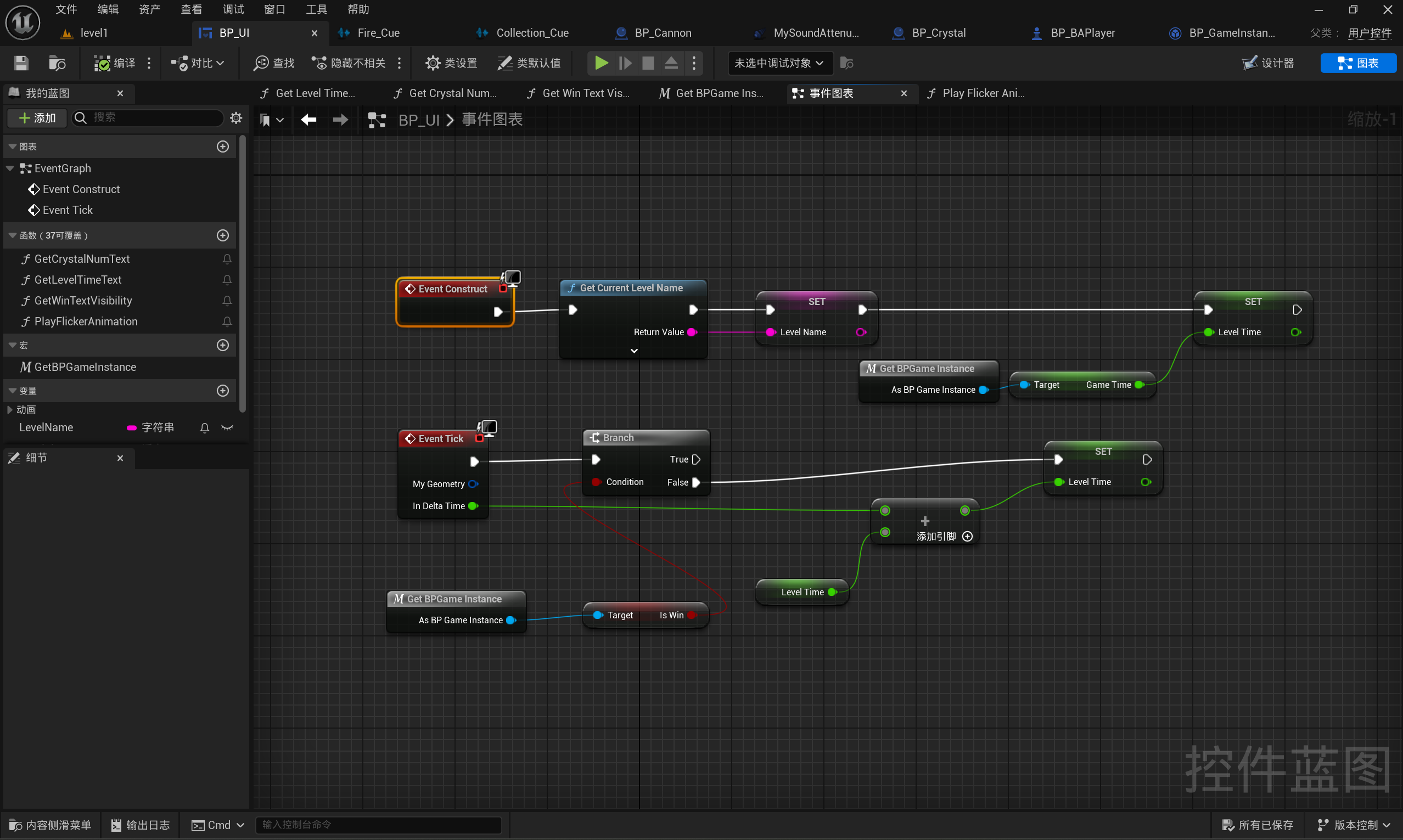Switch to the Designer (设计器) view
Image resolution: width=1403 pixels, height=840 pixels.
point(1269,63)
